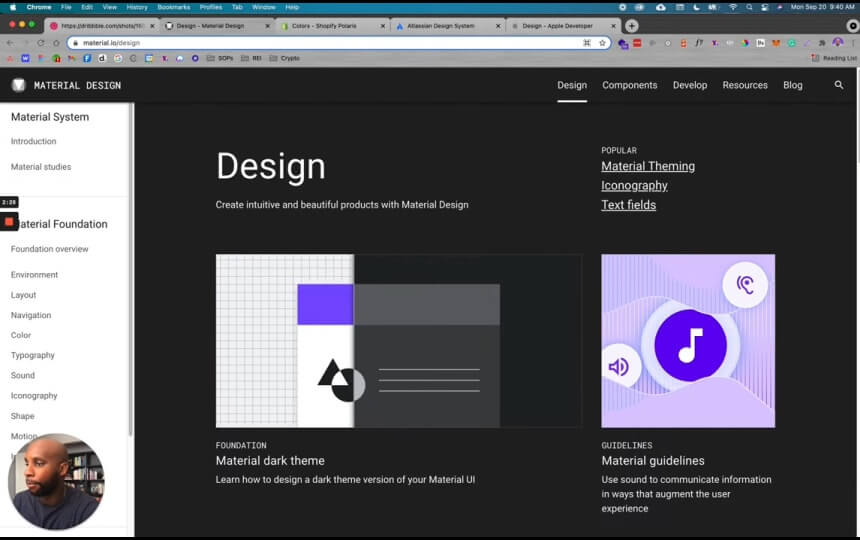Open a new tab with plus button
Viewport: 860px width, 540px height.
631,26
